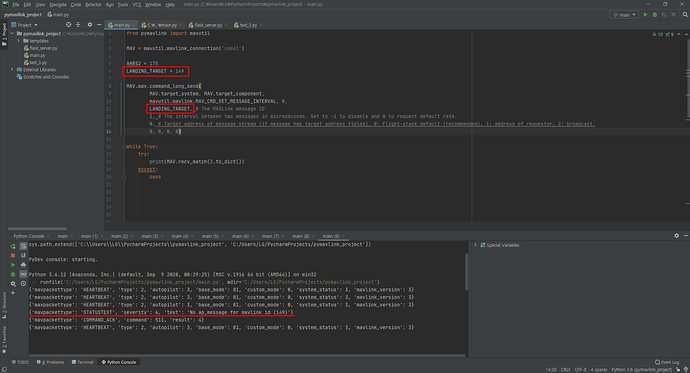
Task: Open the Tools menu
Action: tap(123, 4)
